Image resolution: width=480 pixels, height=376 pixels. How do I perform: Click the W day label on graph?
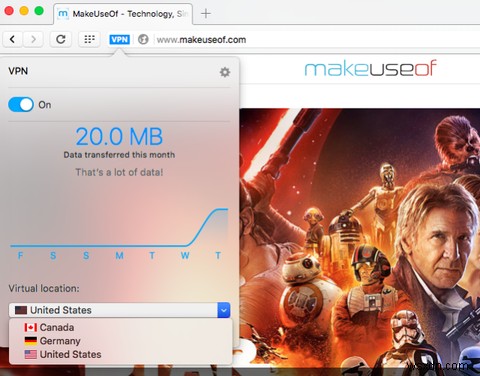tap(185, 256)
